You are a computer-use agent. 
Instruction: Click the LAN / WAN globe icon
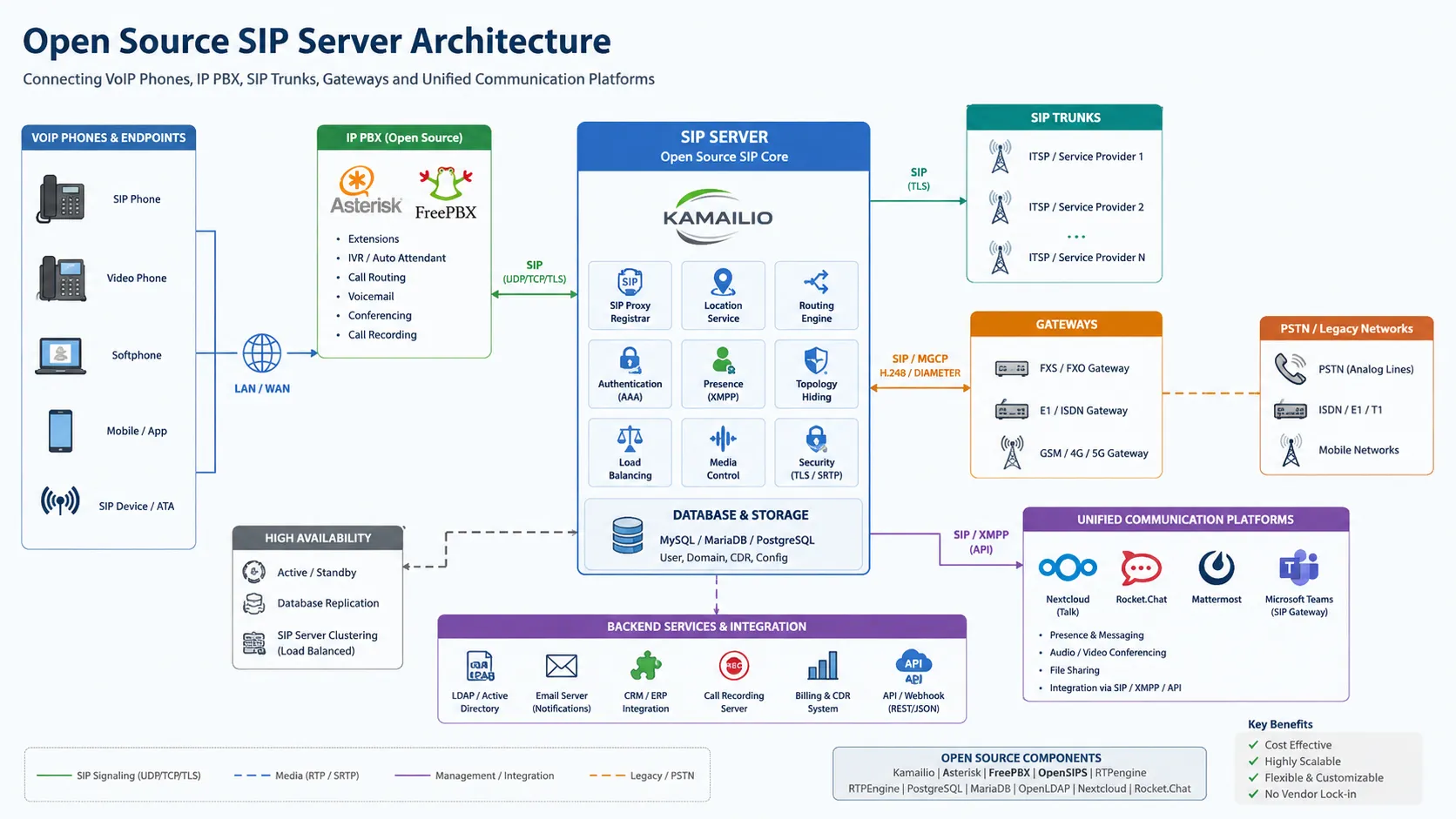261,353
